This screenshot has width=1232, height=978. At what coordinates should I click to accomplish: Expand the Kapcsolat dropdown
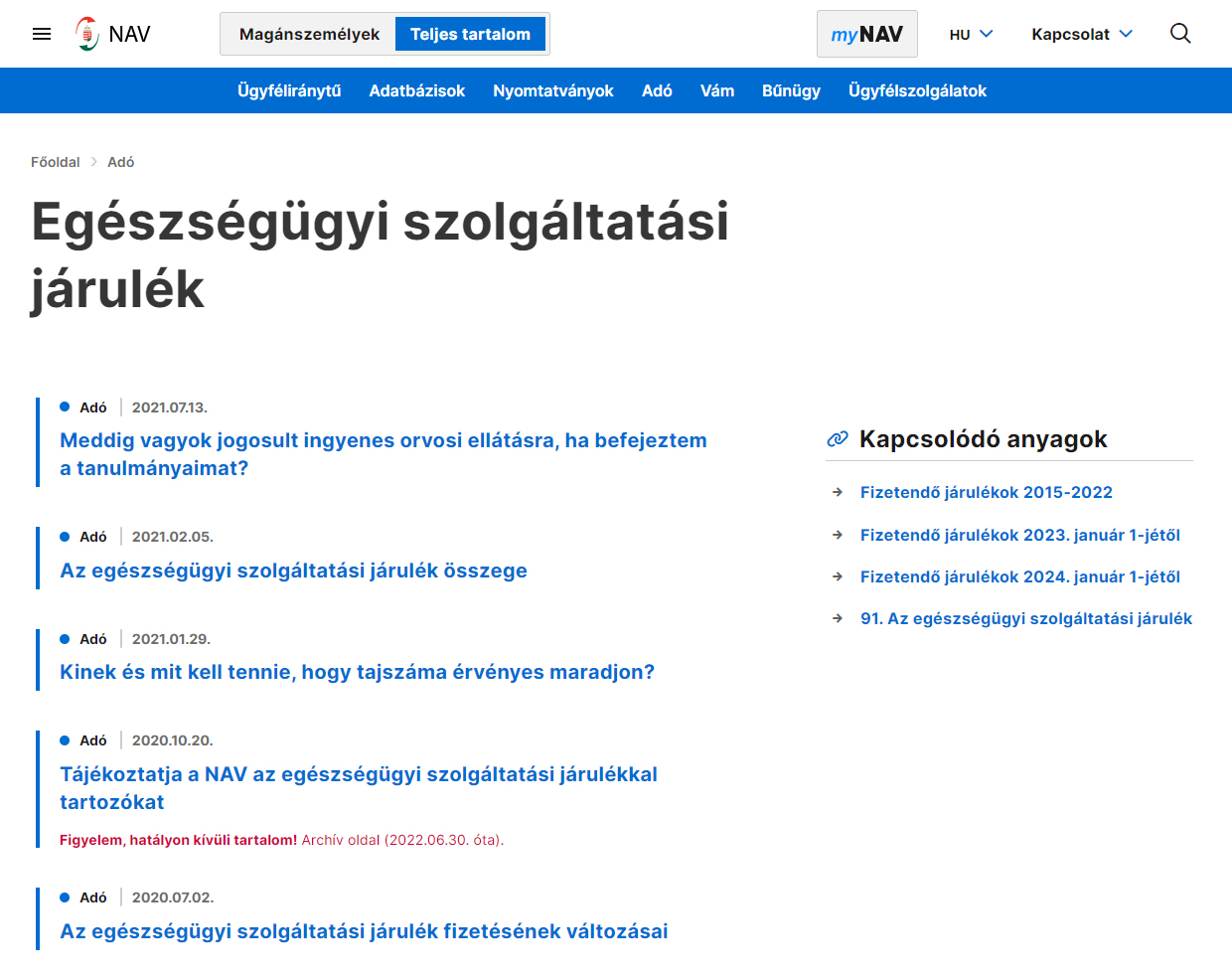(1070, 33)
